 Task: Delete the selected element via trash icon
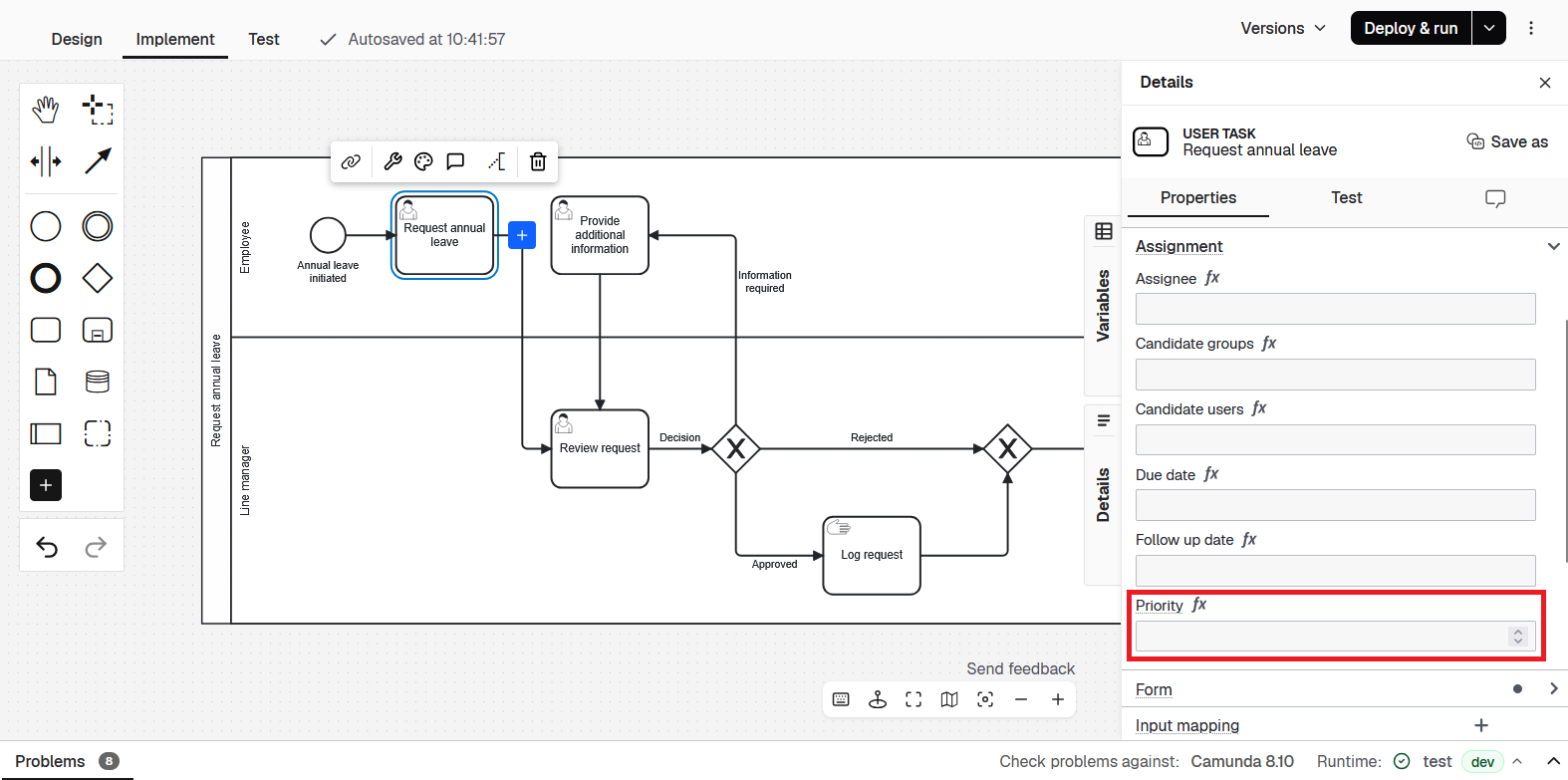[538, 161]
